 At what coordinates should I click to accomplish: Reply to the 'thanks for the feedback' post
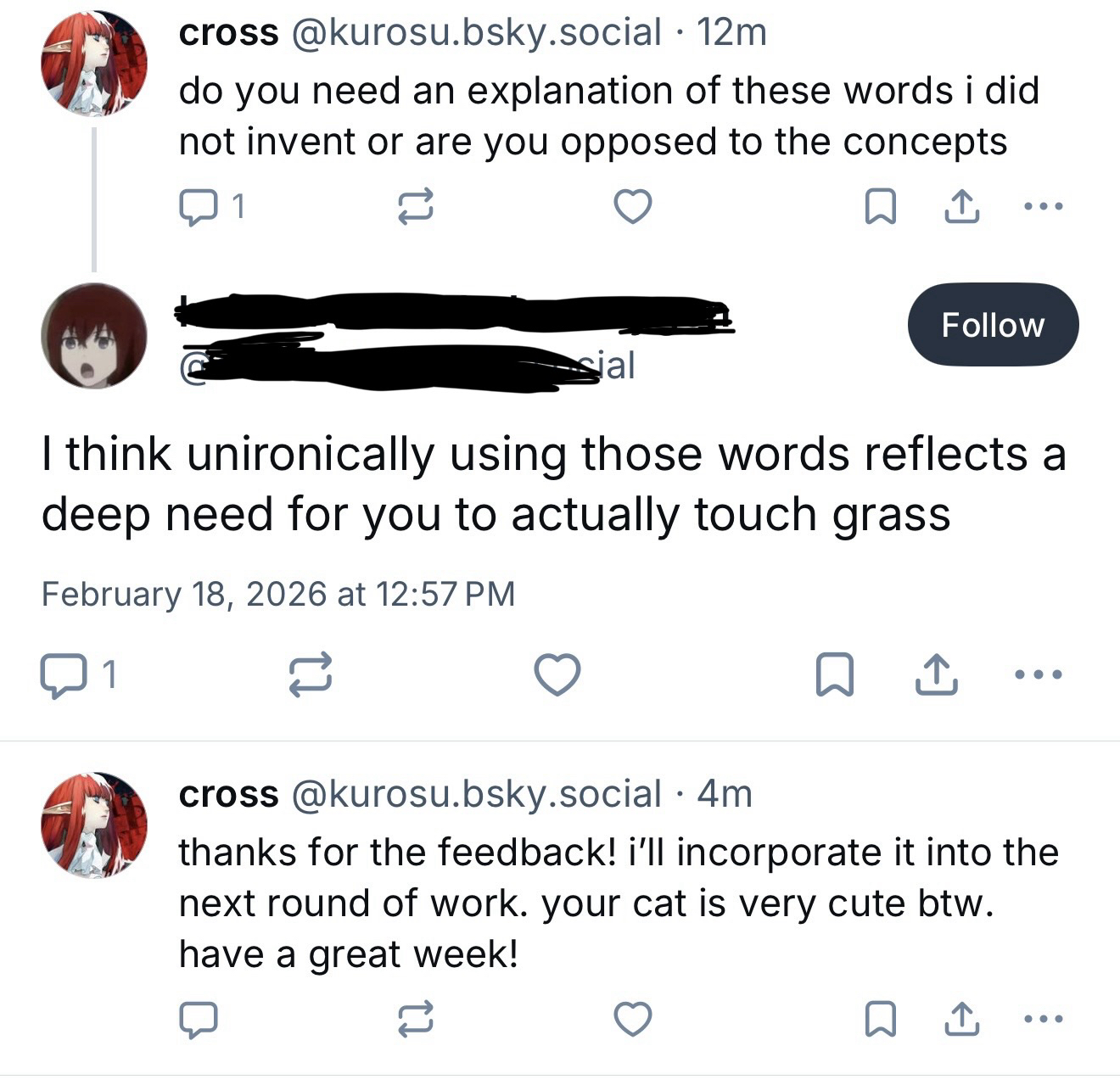(x=199, y=1019)
